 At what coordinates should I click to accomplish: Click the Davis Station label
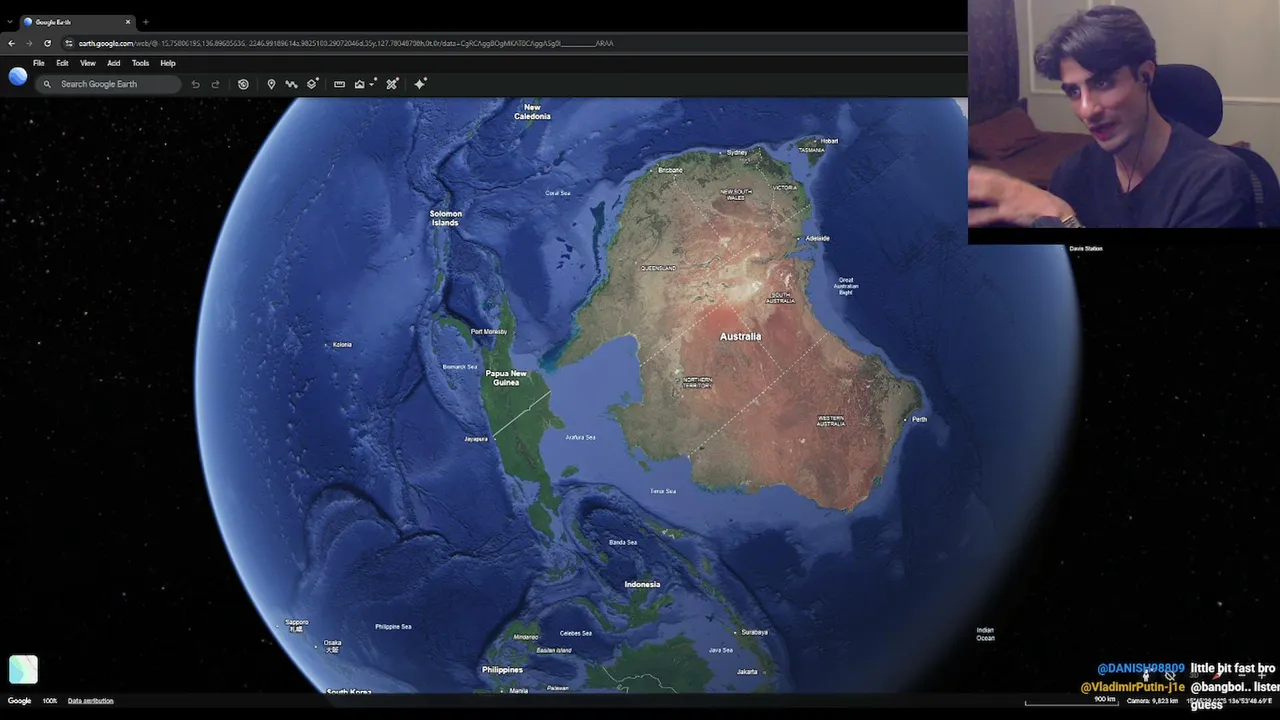[1085, 248]
